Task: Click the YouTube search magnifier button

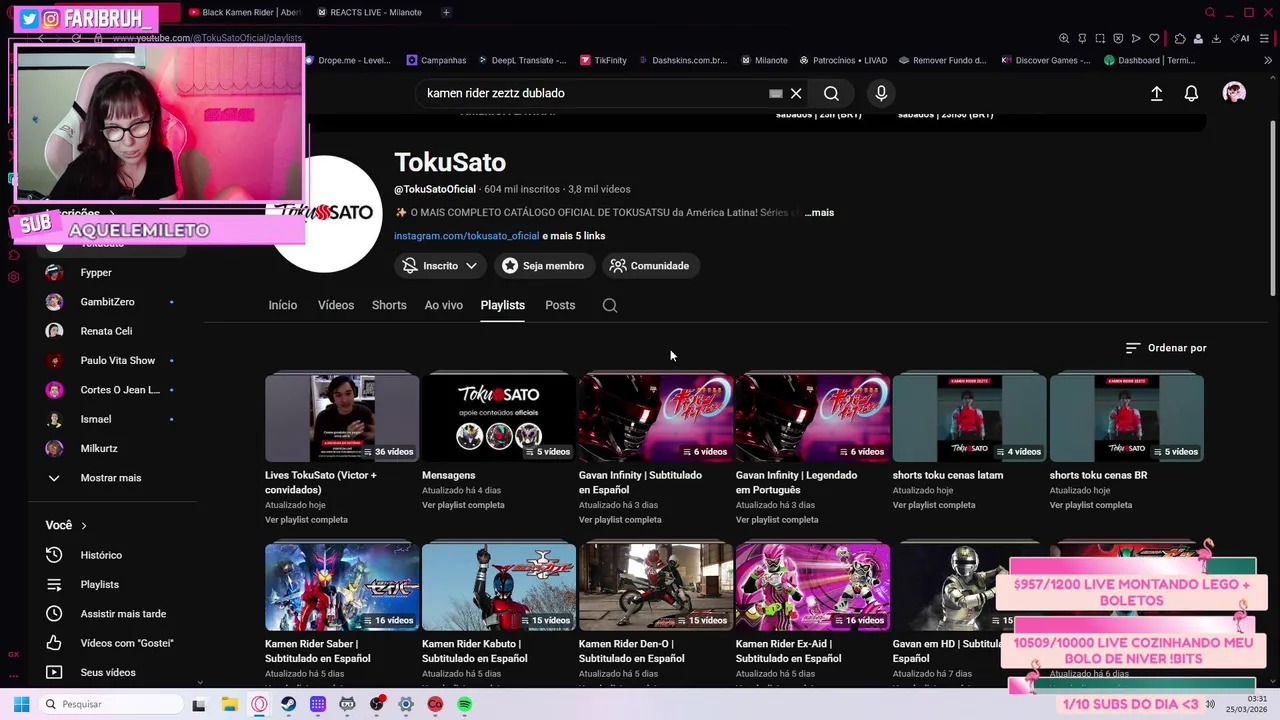Action: pos(831,93)
